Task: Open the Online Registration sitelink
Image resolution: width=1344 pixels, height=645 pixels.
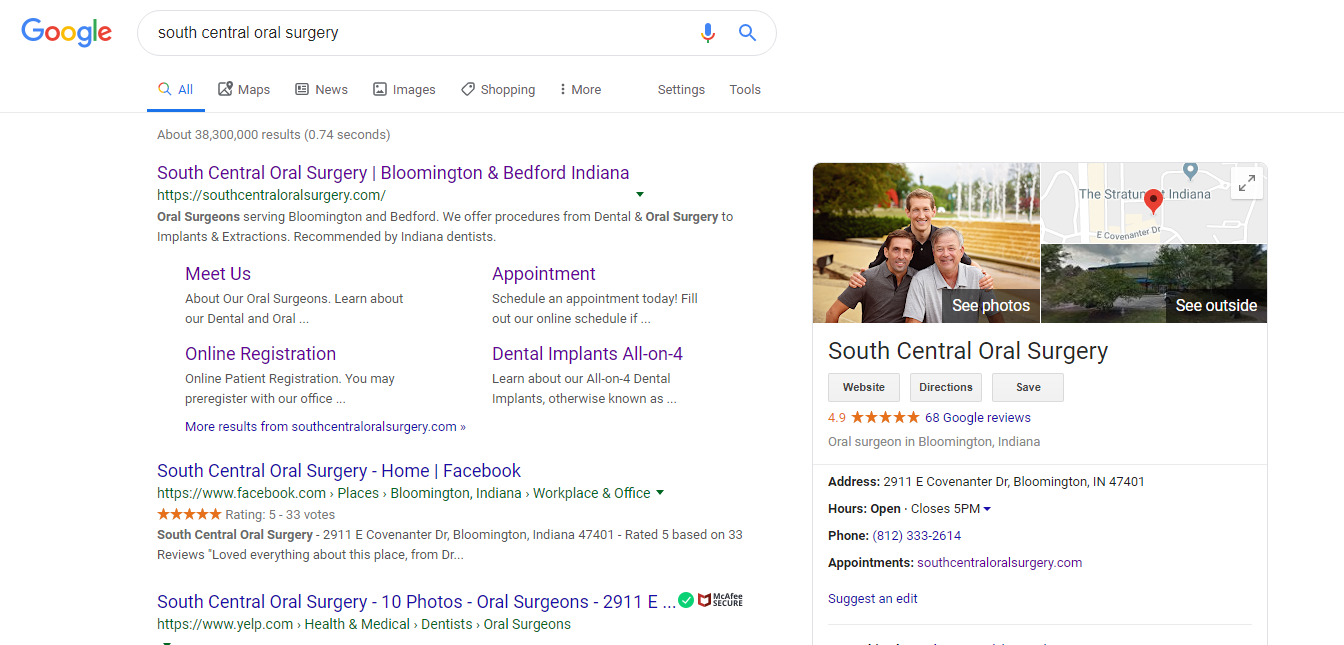Action: [260, 354]
